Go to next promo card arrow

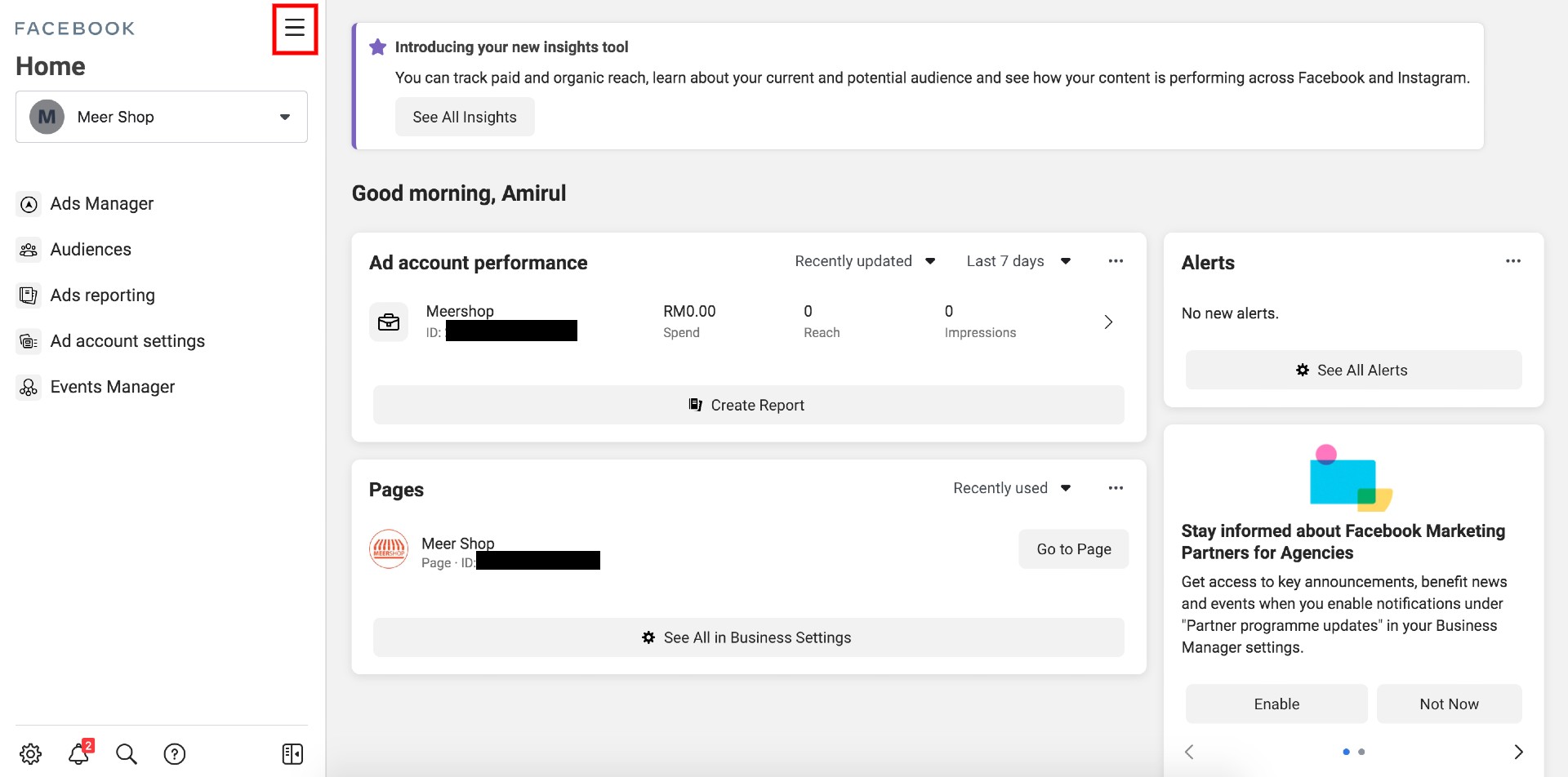pyautogui.click(x=1518, y=752)
